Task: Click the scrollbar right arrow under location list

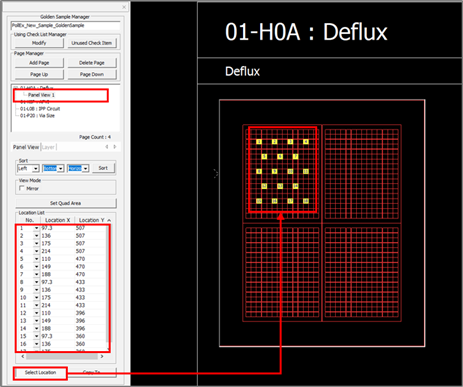Action: [102, 356]
